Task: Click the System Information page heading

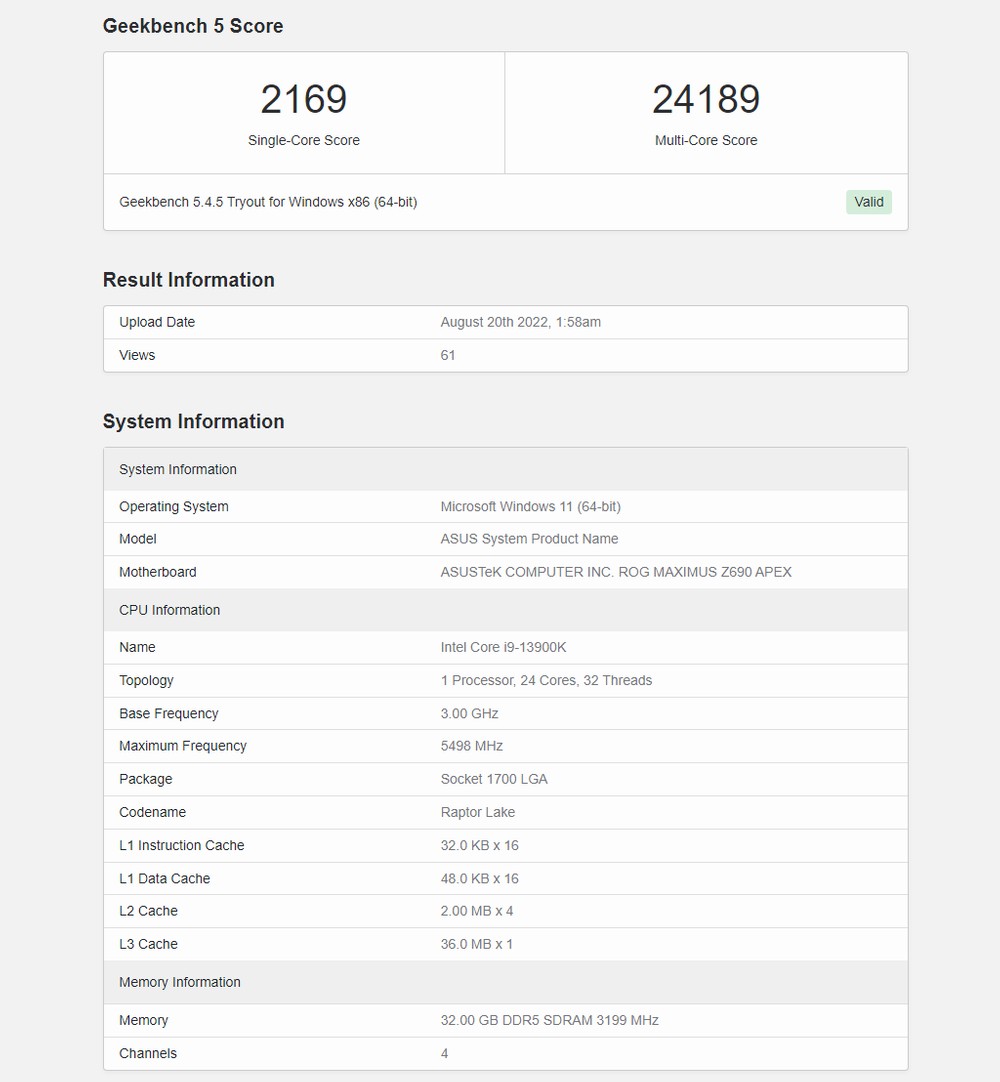Action: tap(193, 421)
